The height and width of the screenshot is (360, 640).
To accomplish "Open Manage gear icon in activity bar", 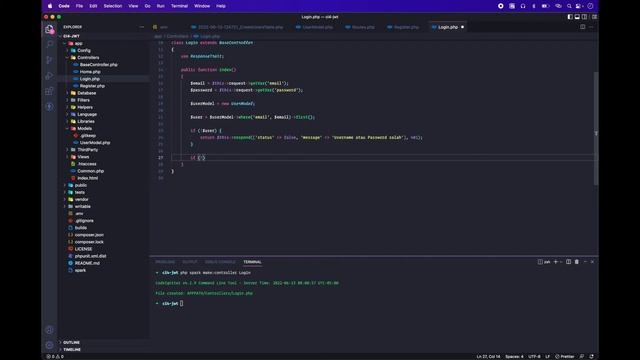I will pyautogui.click(x=49, y=345).
